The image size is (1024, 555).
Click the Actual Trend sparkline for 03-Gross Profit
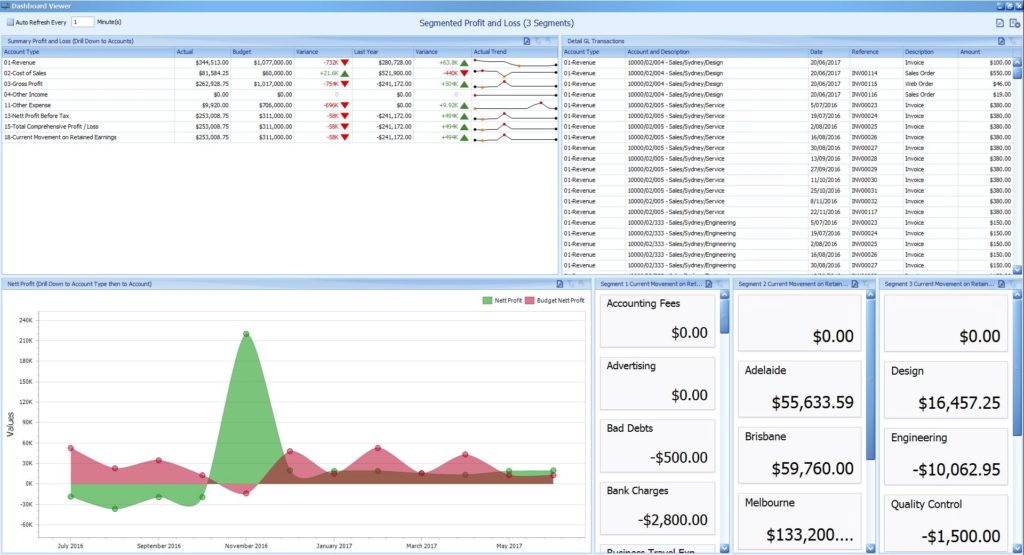[515, 84]
